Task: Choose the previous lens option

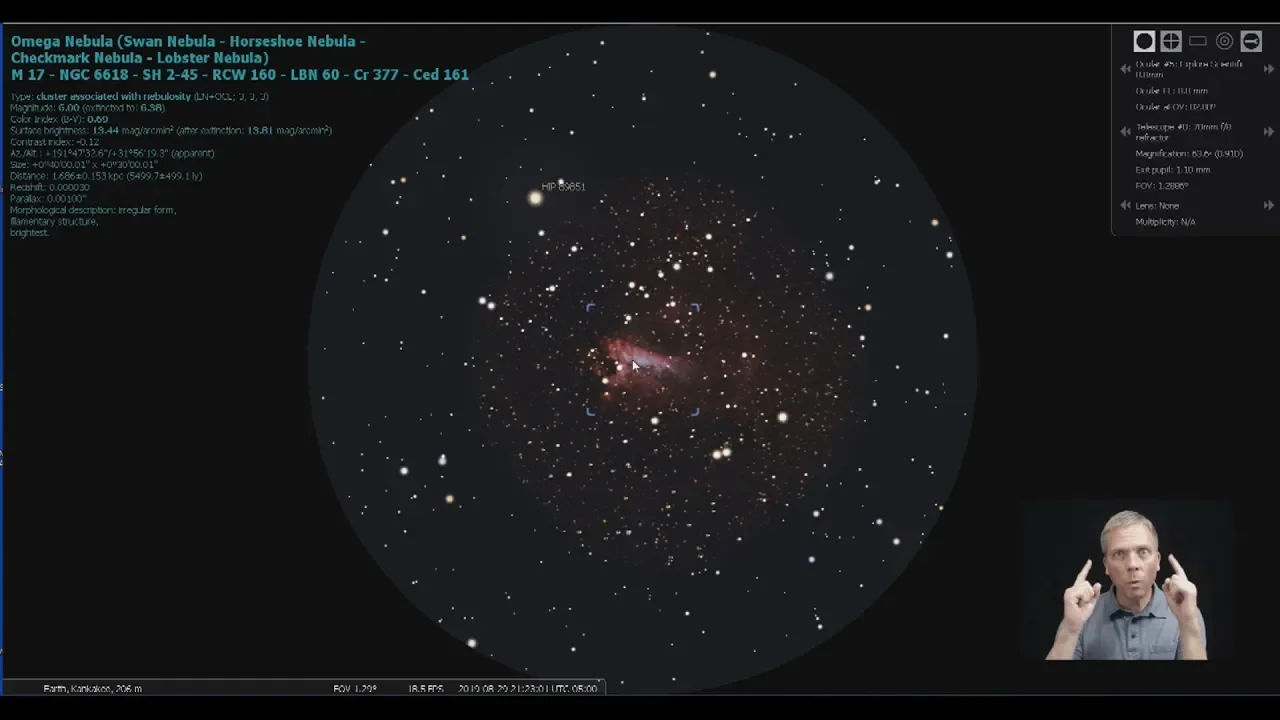Action: tap(1125, 205)
